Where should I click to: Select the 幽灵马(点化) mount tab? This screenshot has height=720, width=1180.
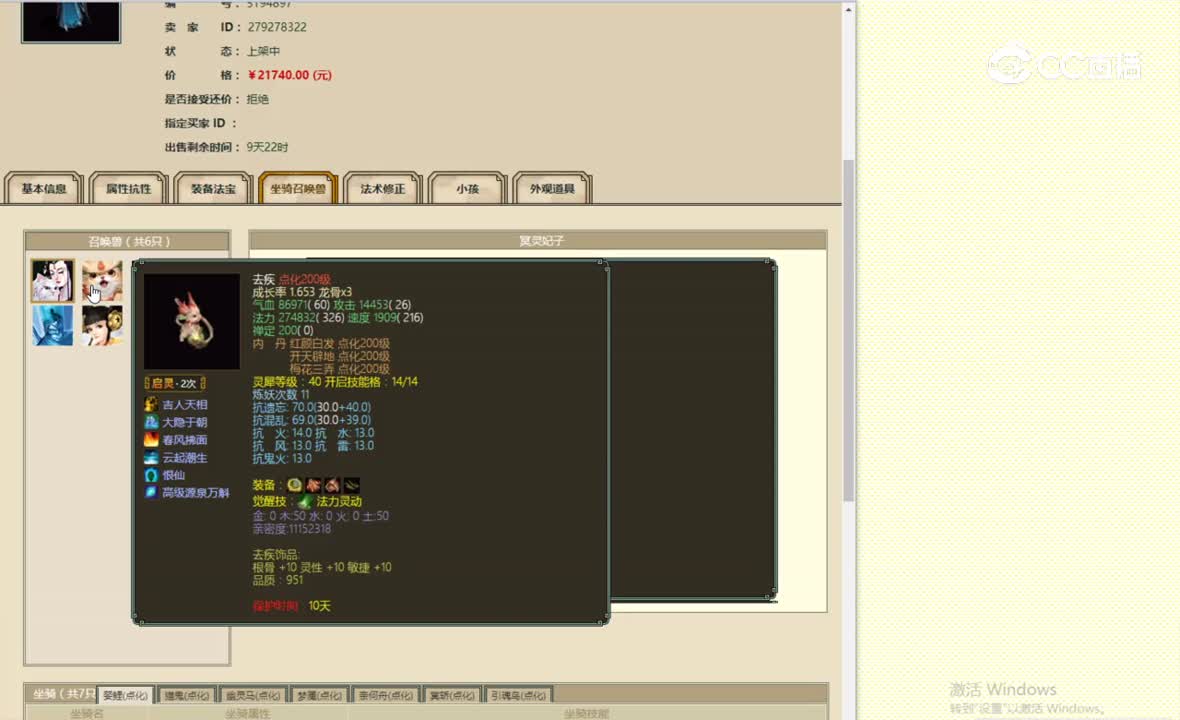(x=253, y=695)
